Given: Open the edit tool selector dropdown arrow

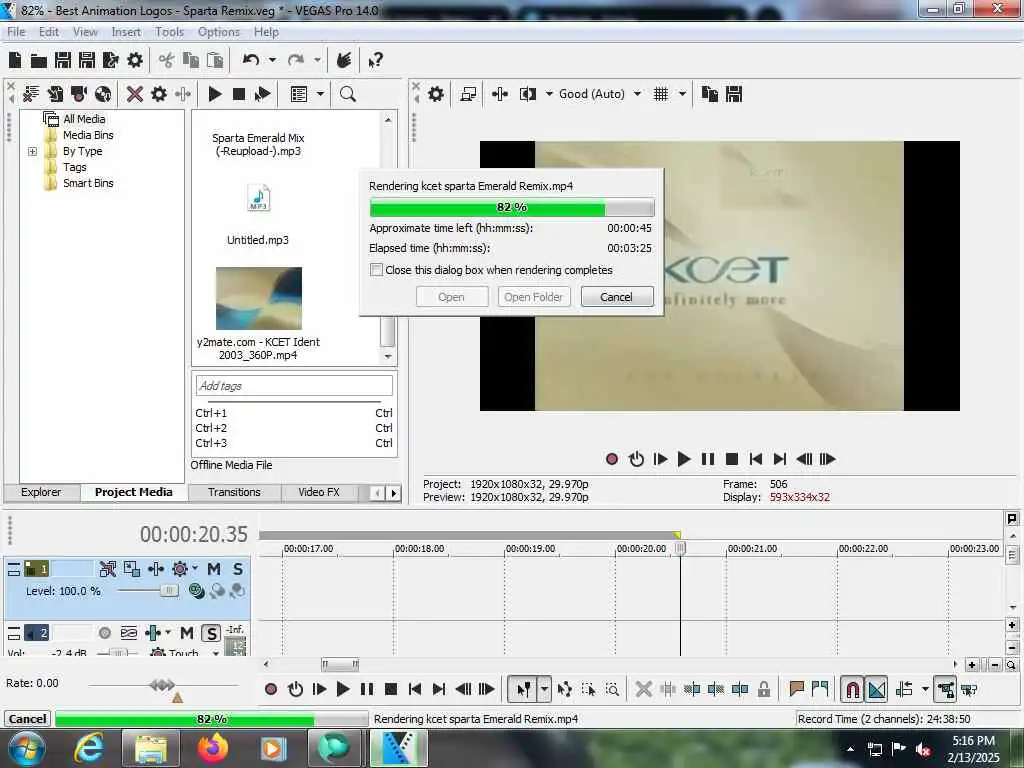Looking at the screenshot, I should (544, 689).
